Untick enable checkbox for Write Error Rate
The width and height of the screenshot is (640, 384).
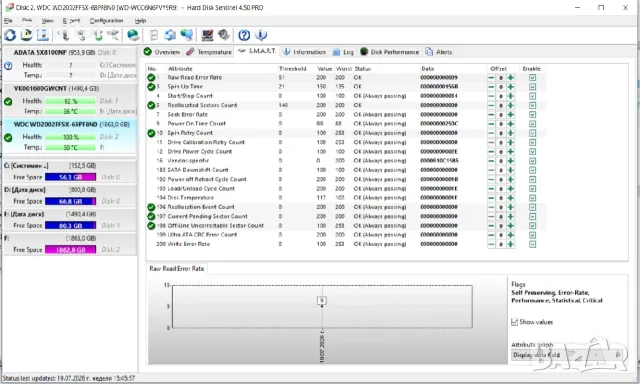[532, 244]
